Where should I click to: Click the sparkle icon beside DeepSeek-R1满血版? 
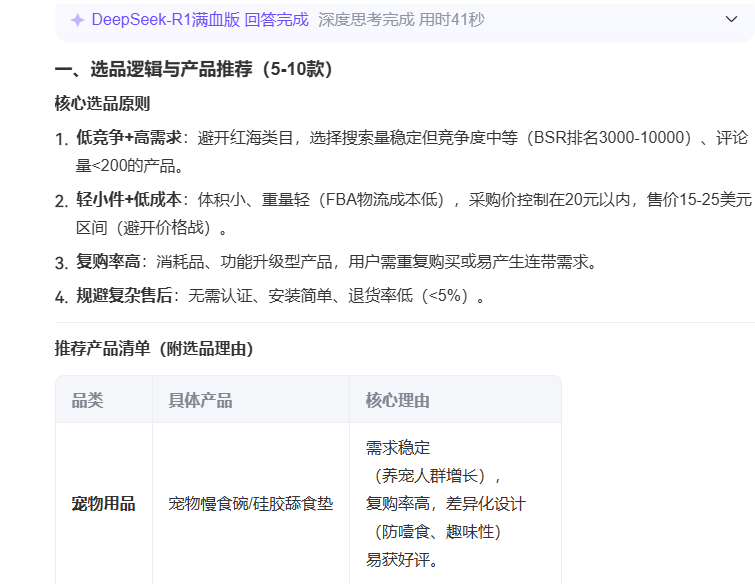(x=78, y=20)
